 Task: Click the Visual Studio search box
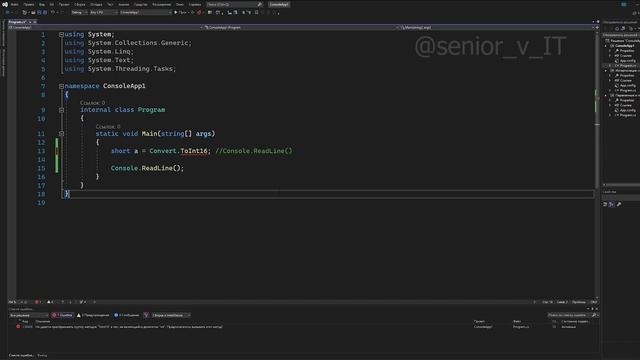click(234, 4)
